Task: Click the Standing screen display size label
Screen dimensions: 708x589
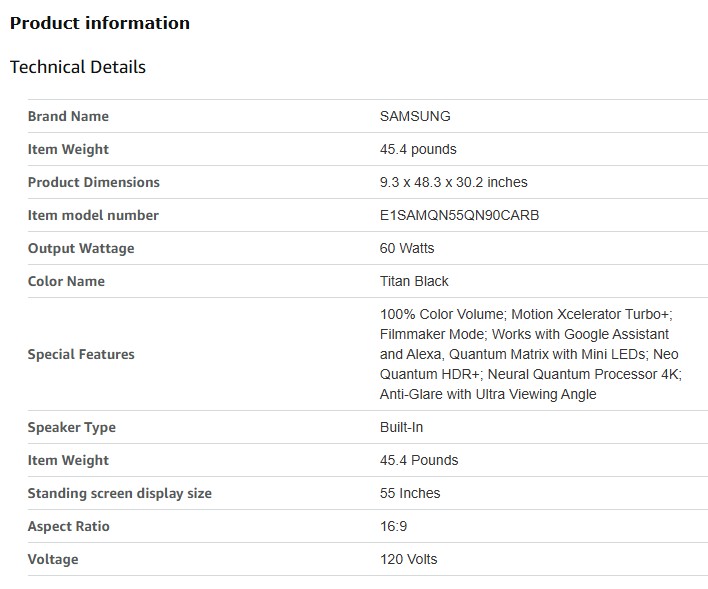Action: click(x=120, y=493)
